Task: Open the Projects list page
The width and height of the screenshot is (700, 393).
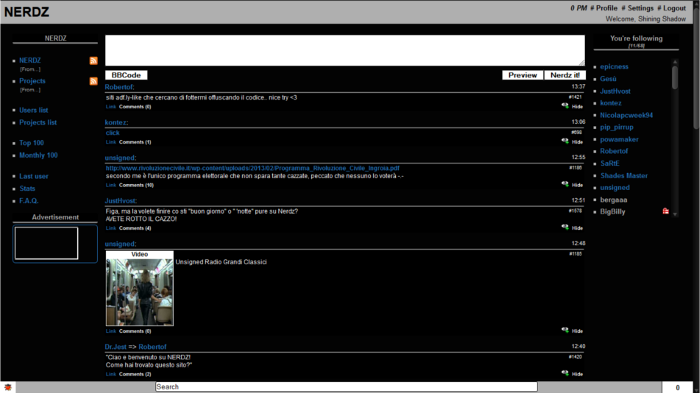Action: (38, 122)
